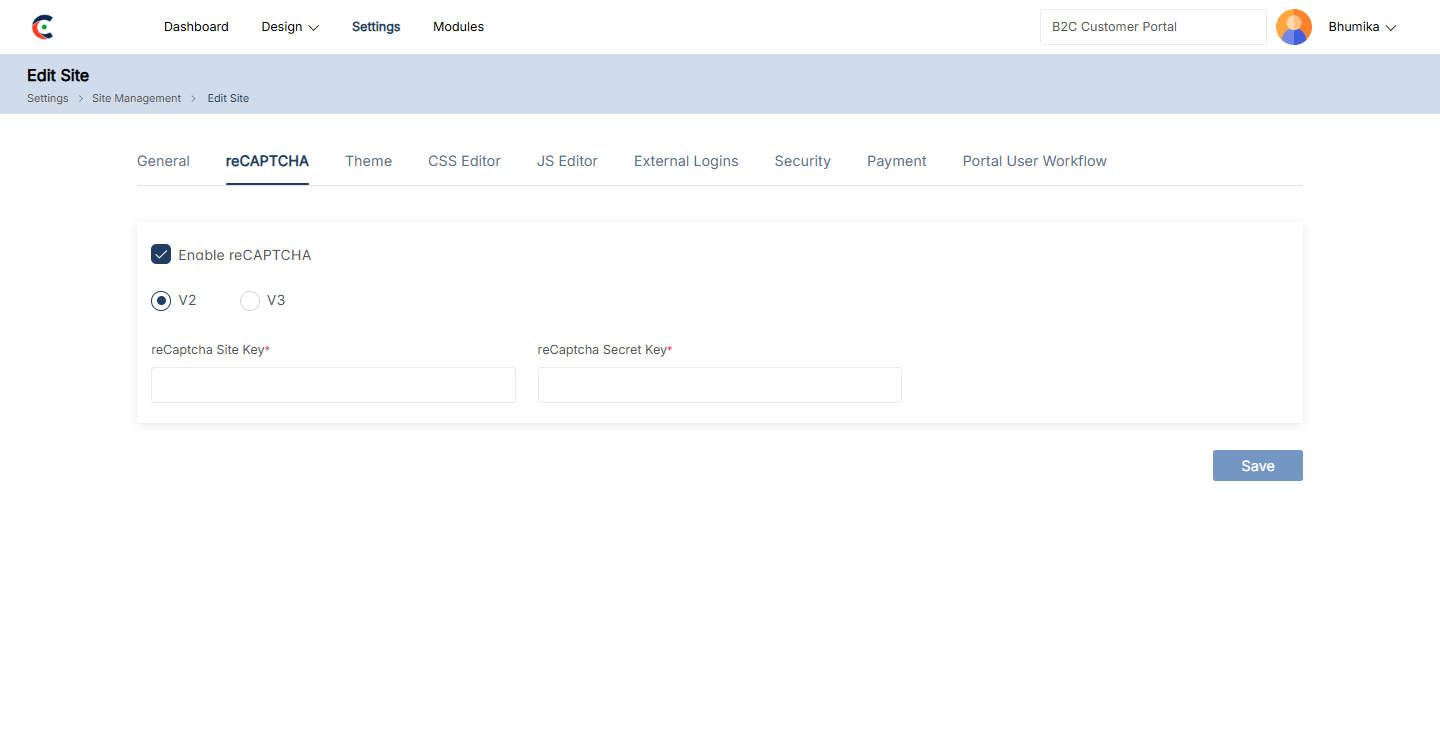
Task: Open Settings in the top navigation
Action: [x=376, y=27]
